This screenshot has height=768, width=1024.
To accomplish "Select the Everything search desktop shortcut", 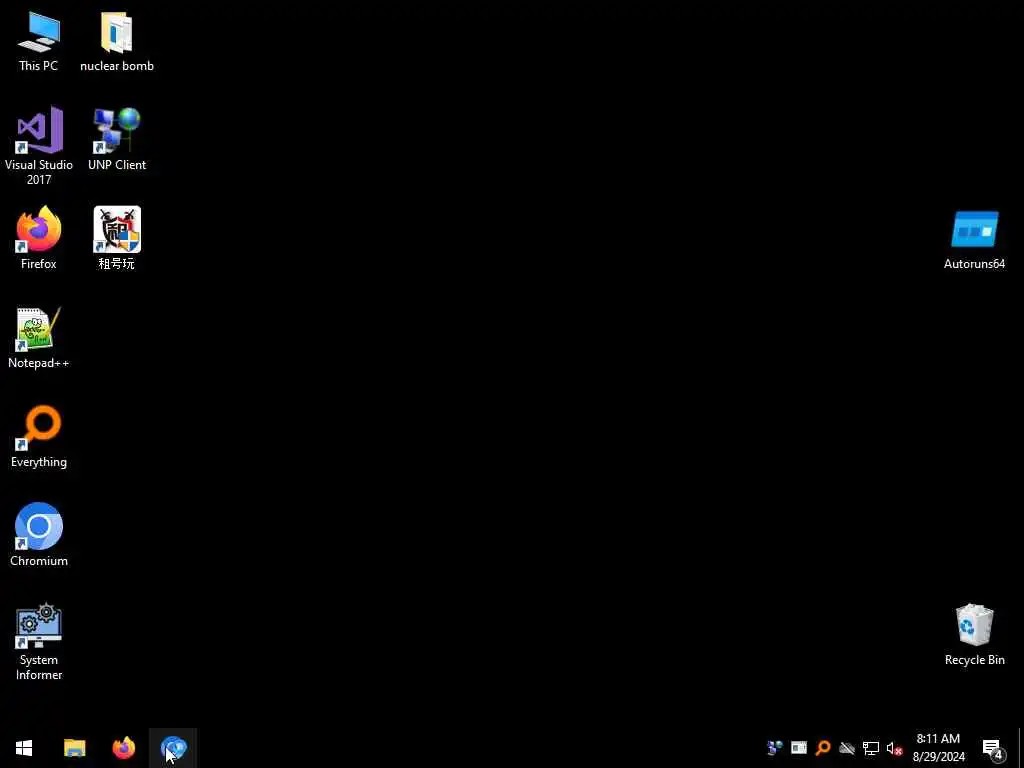I will coord(39,437).
